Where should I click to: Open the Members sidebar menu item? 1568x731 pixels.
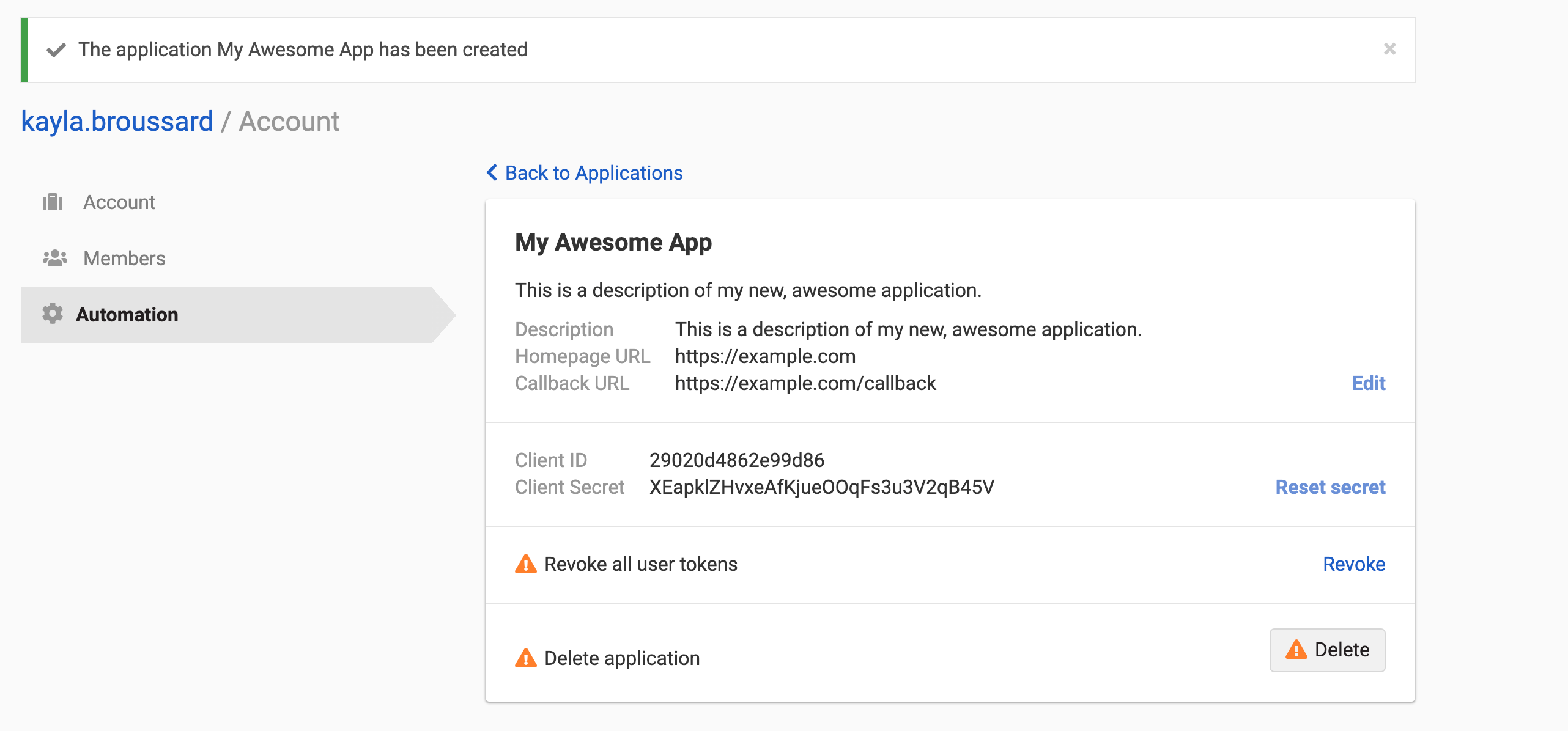[124, 259]
